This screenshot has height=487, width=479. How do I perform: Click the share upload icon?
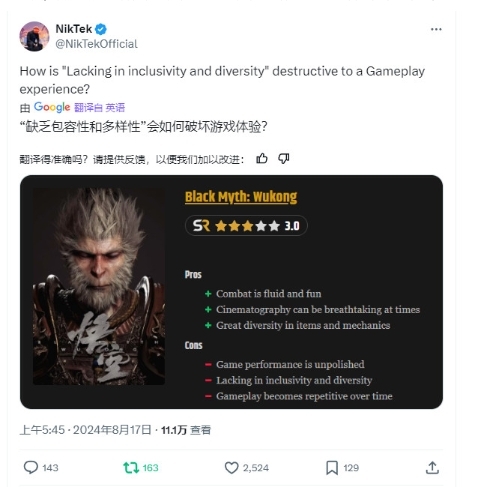(x=432, y=467)
